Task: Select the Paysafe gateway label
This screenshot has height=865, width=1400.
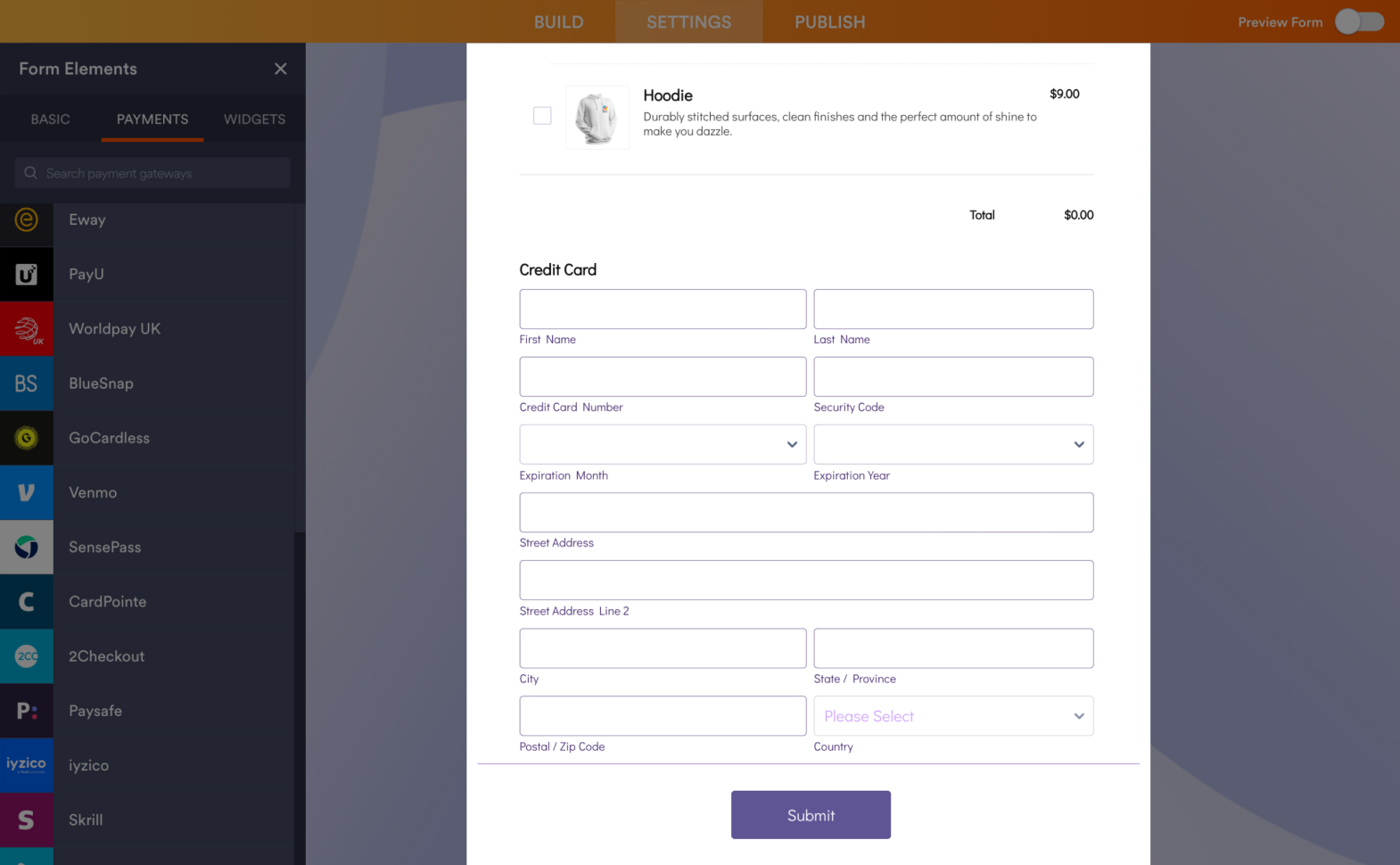Action: pyautogui.click(x=95, y=711)
